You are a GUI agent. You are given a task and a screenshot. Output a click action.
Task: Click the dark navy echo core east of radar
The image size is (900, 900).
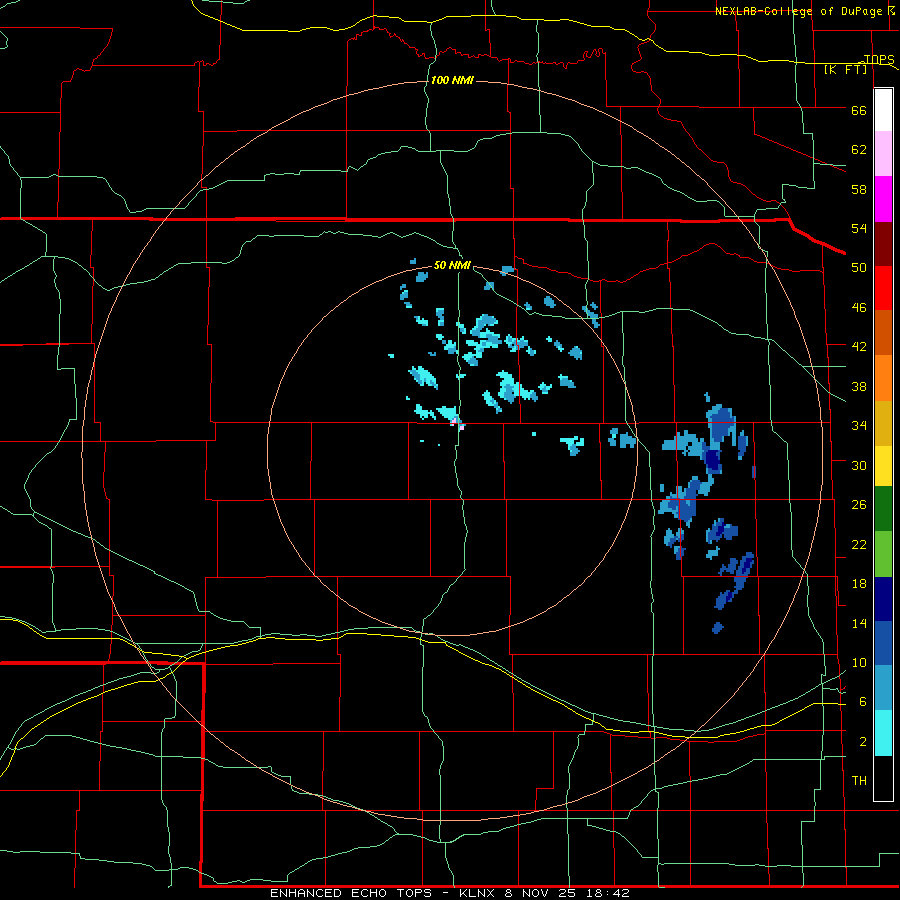pyautogui.click(x=712, y=460)
